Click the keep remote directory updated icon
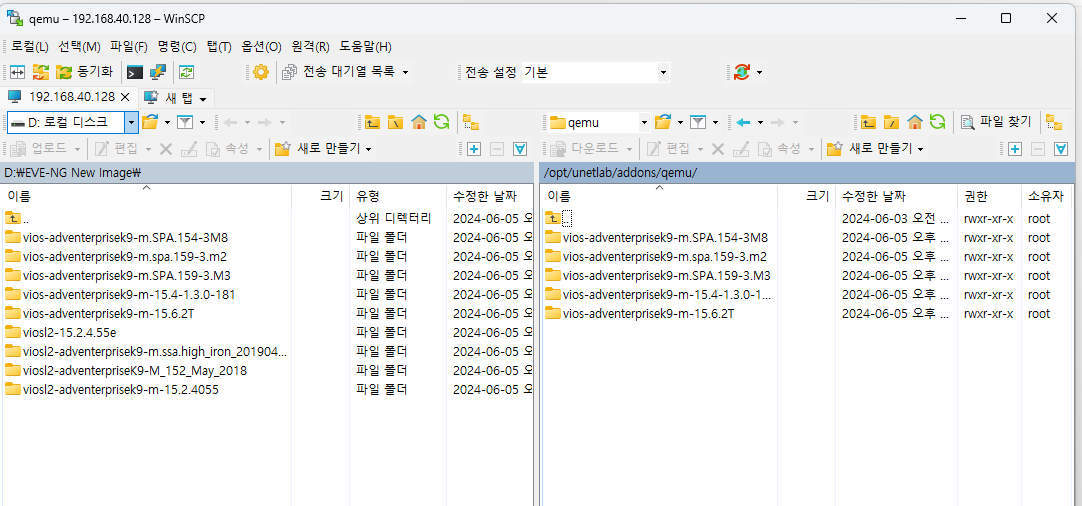Image resolution: width=1082 pixels, height=506 pixels. 186,72
